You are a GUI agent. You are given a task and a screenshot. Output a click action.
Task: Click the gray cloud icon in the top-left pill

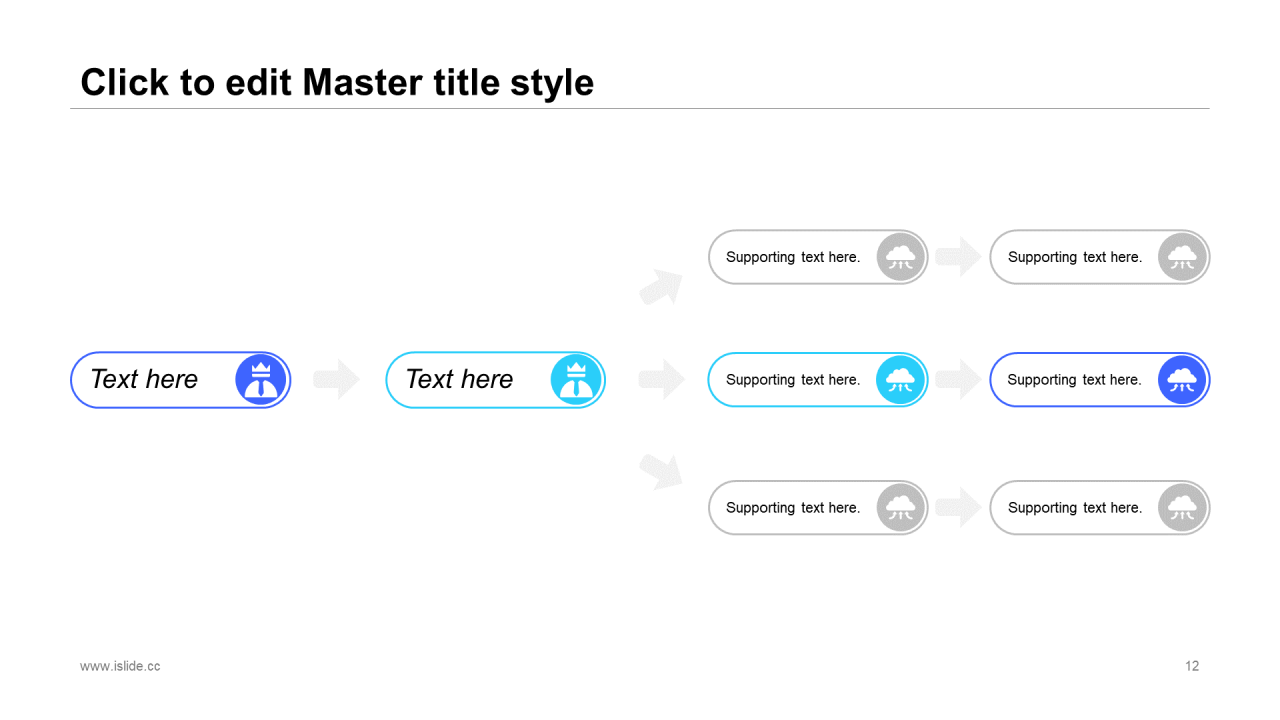[901, 257]
